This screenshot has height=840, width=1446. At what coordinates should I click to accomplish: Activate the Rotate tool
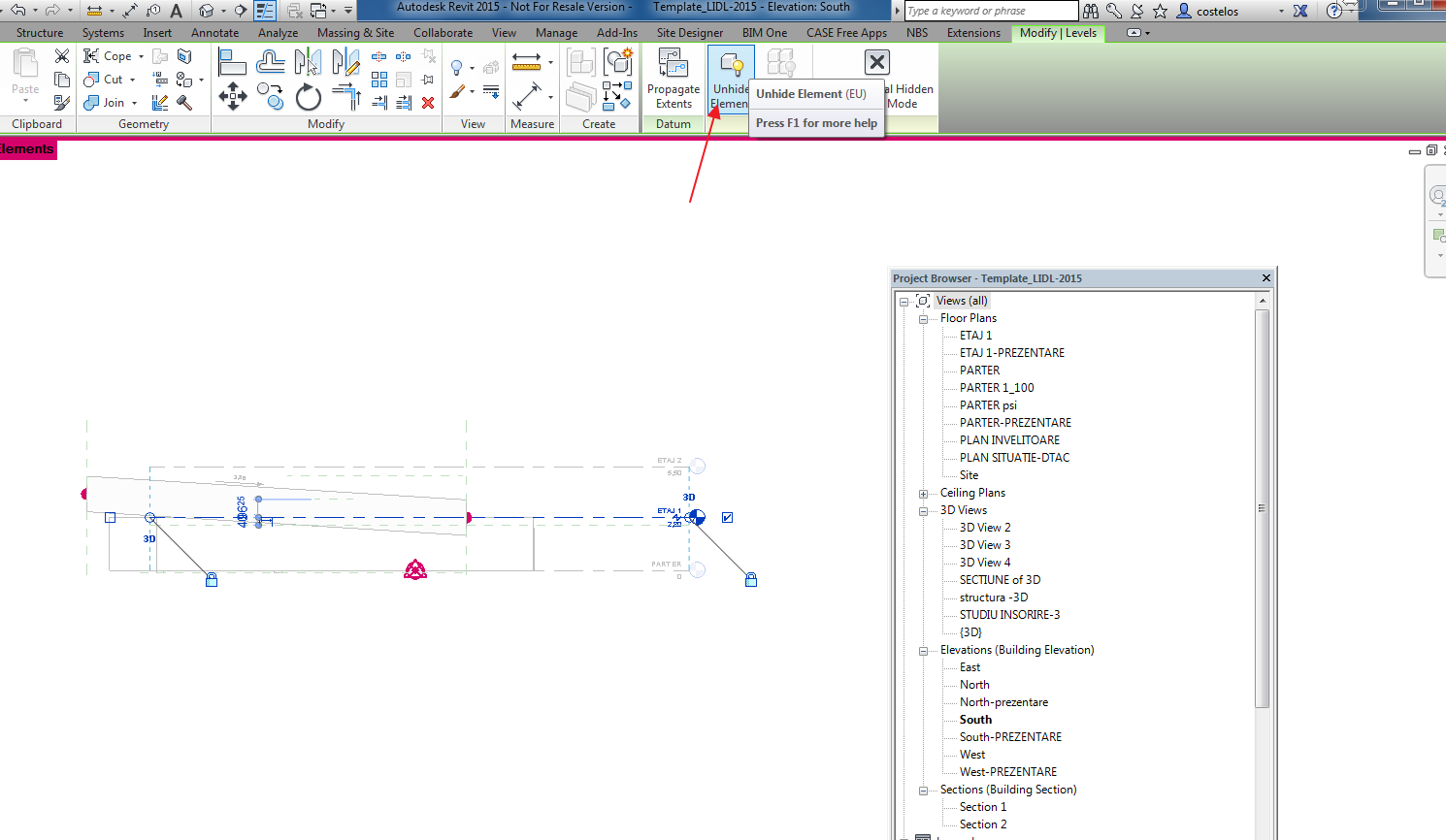(308, 96)
